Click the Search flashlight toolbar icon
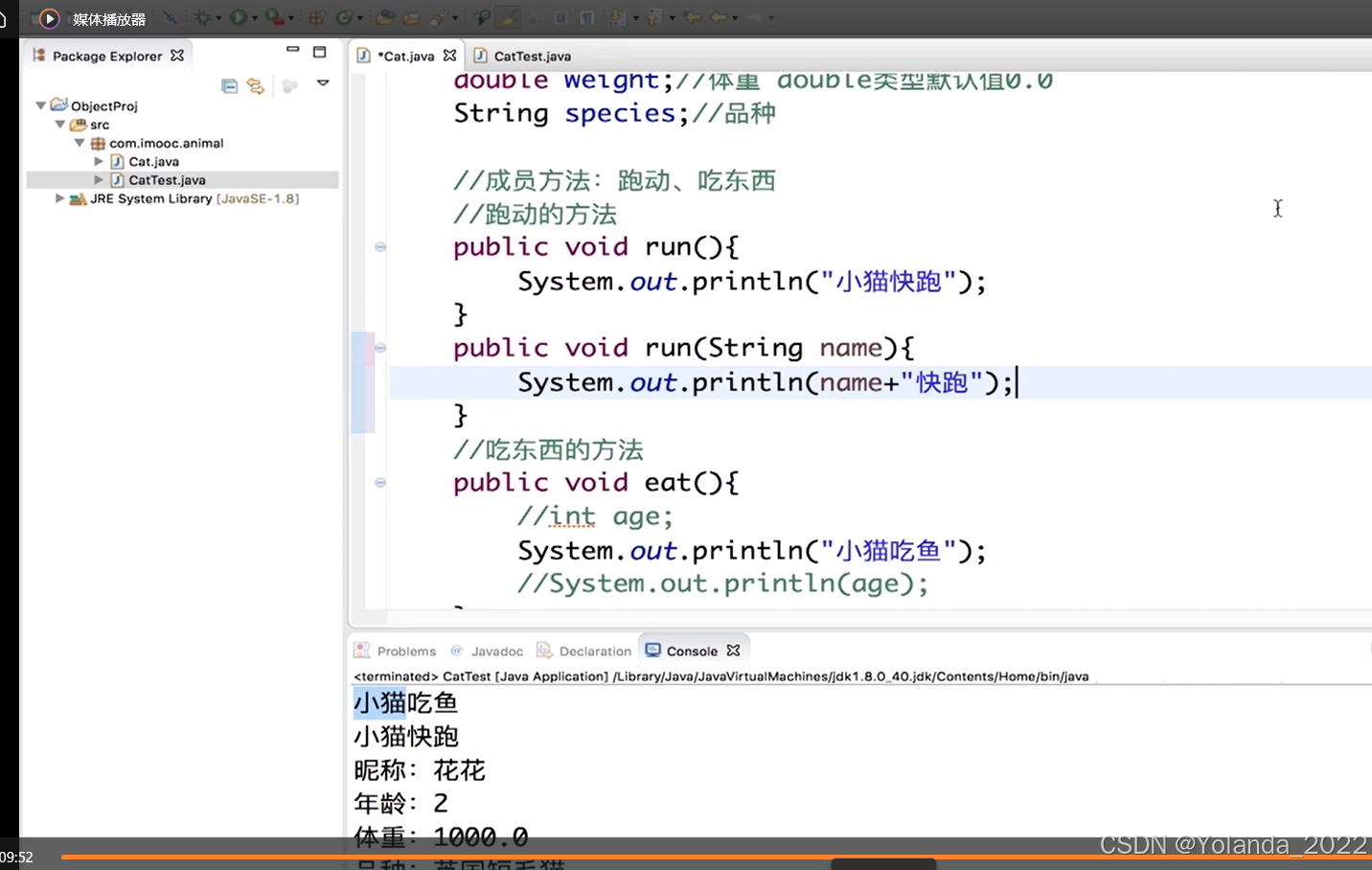Screen dimensions: 1372x870 [x=438, y=17]
